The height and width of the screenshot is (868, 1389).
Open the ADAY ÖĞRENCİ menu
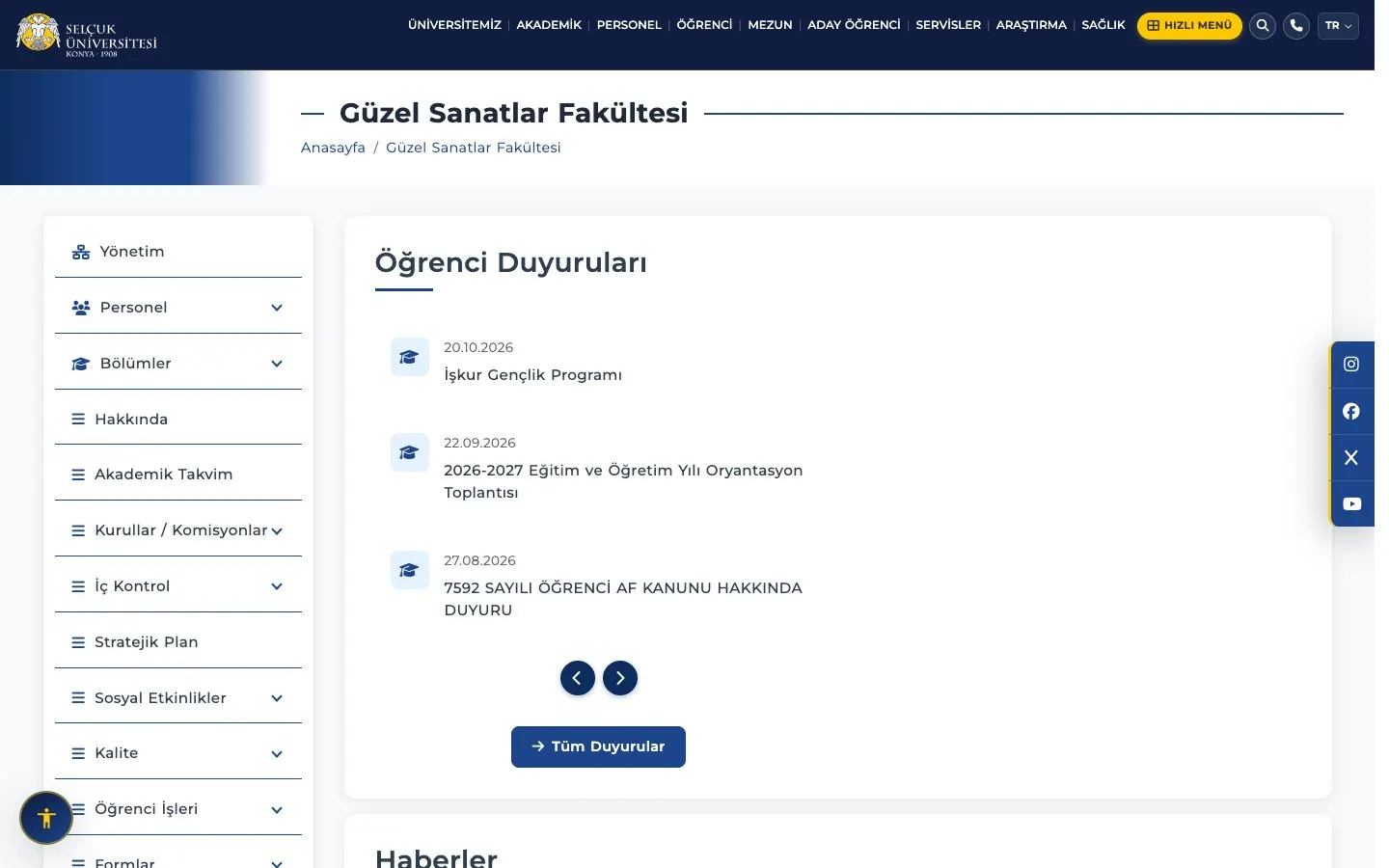(x=854, y=25)
